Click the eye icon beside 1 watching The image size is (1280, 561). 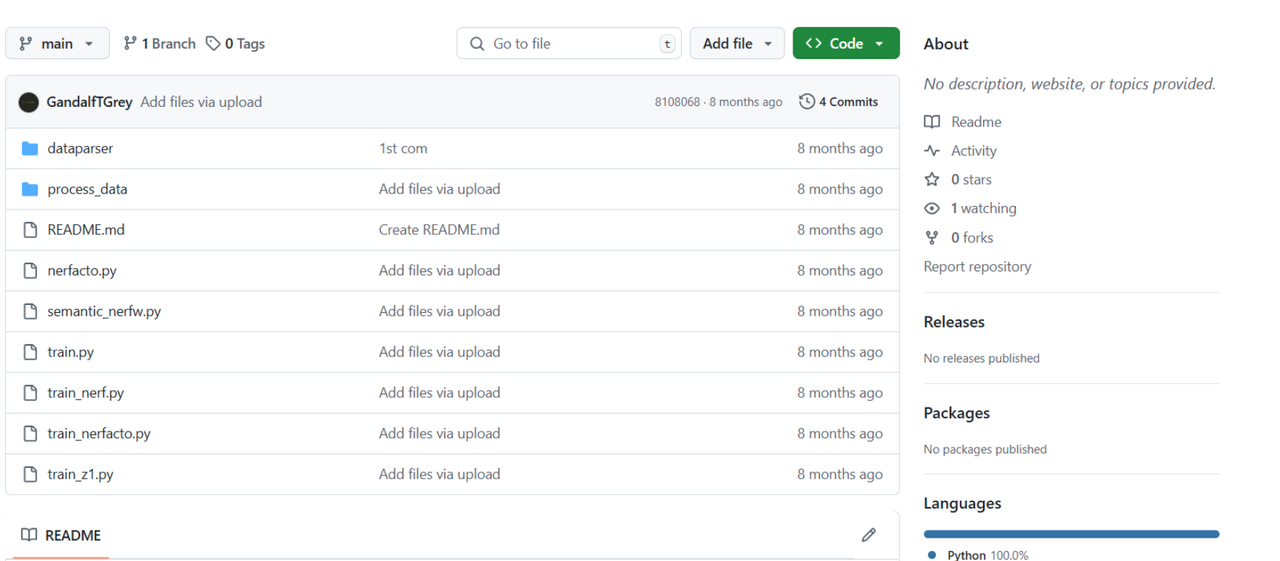coord(932,209)
